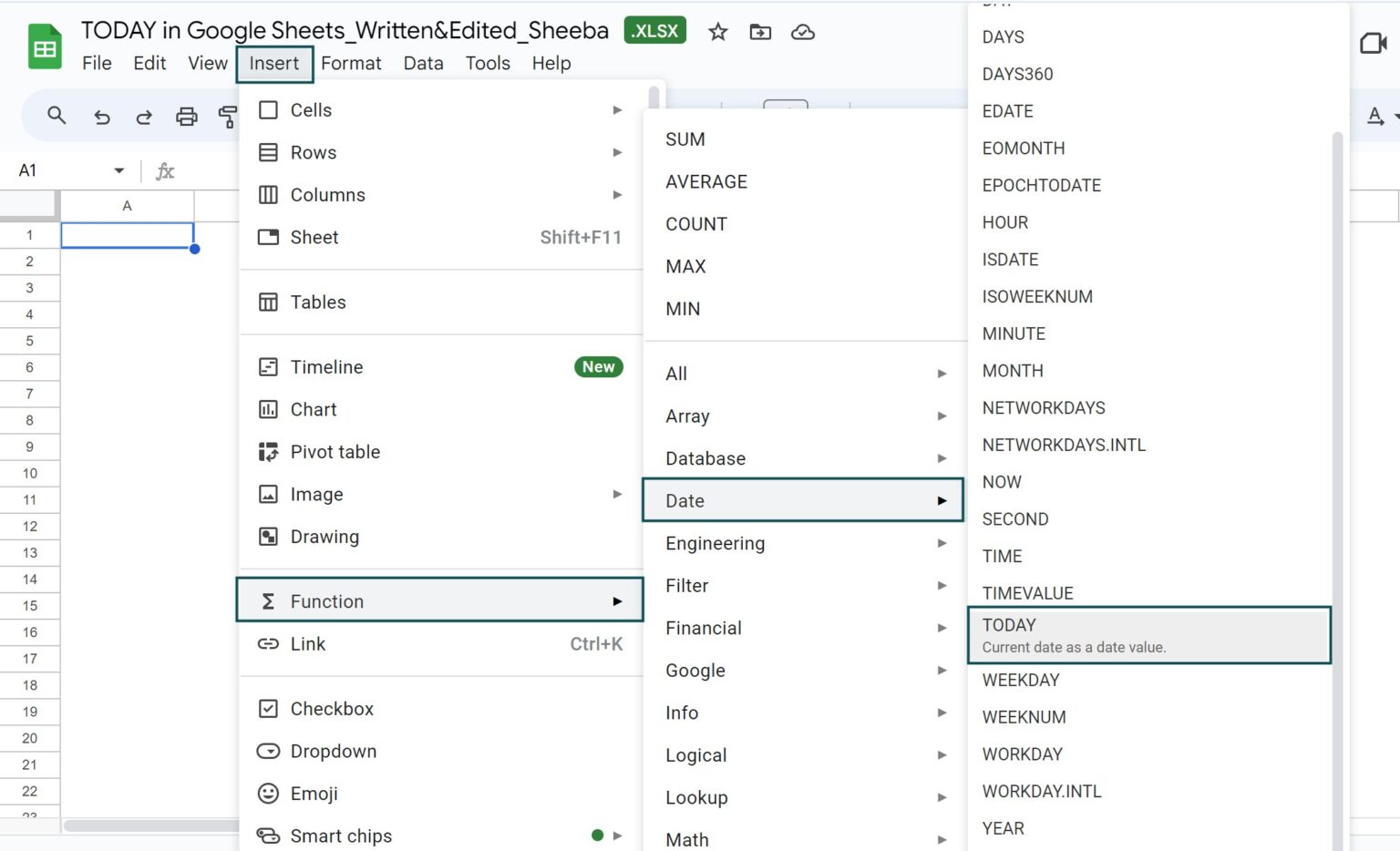1400x851 pixels.
Task: Click the .XLSX file format badge
Action: click(x=655, y=31)
